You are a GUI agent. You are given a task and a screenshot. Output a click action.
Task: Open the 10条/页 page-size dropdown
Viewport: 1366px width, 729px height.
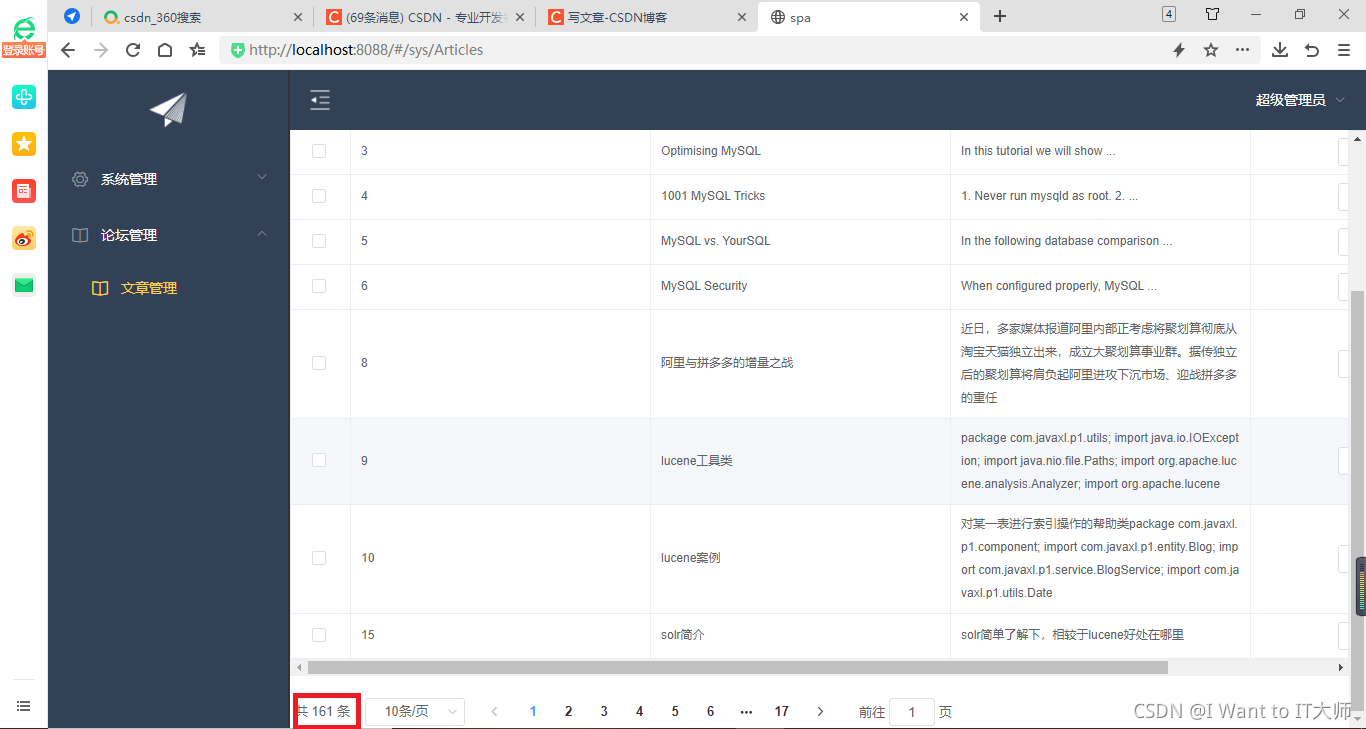(x=414, y=711)
